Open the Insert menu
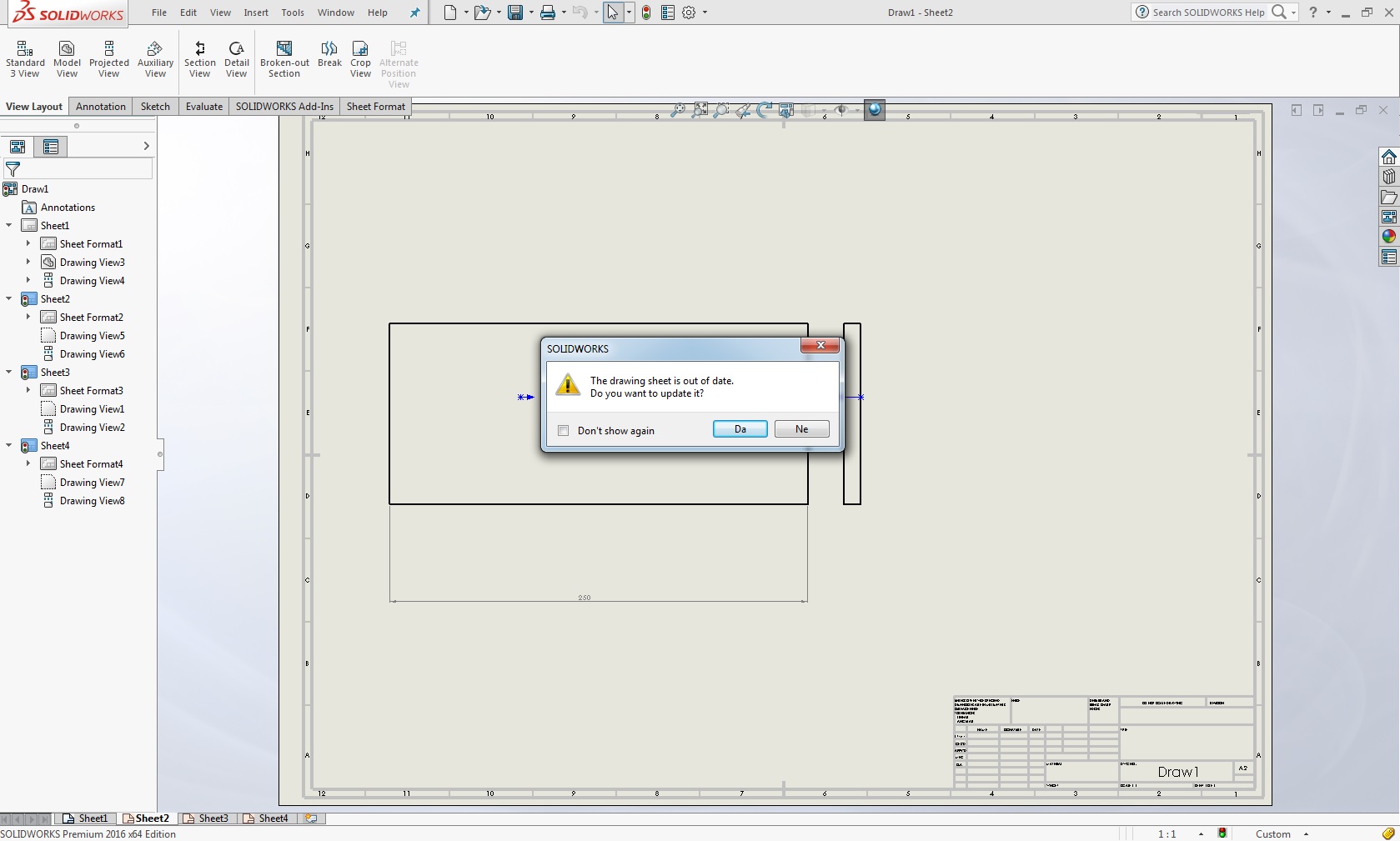This screenshot has width=1400, height=841. 256,13
